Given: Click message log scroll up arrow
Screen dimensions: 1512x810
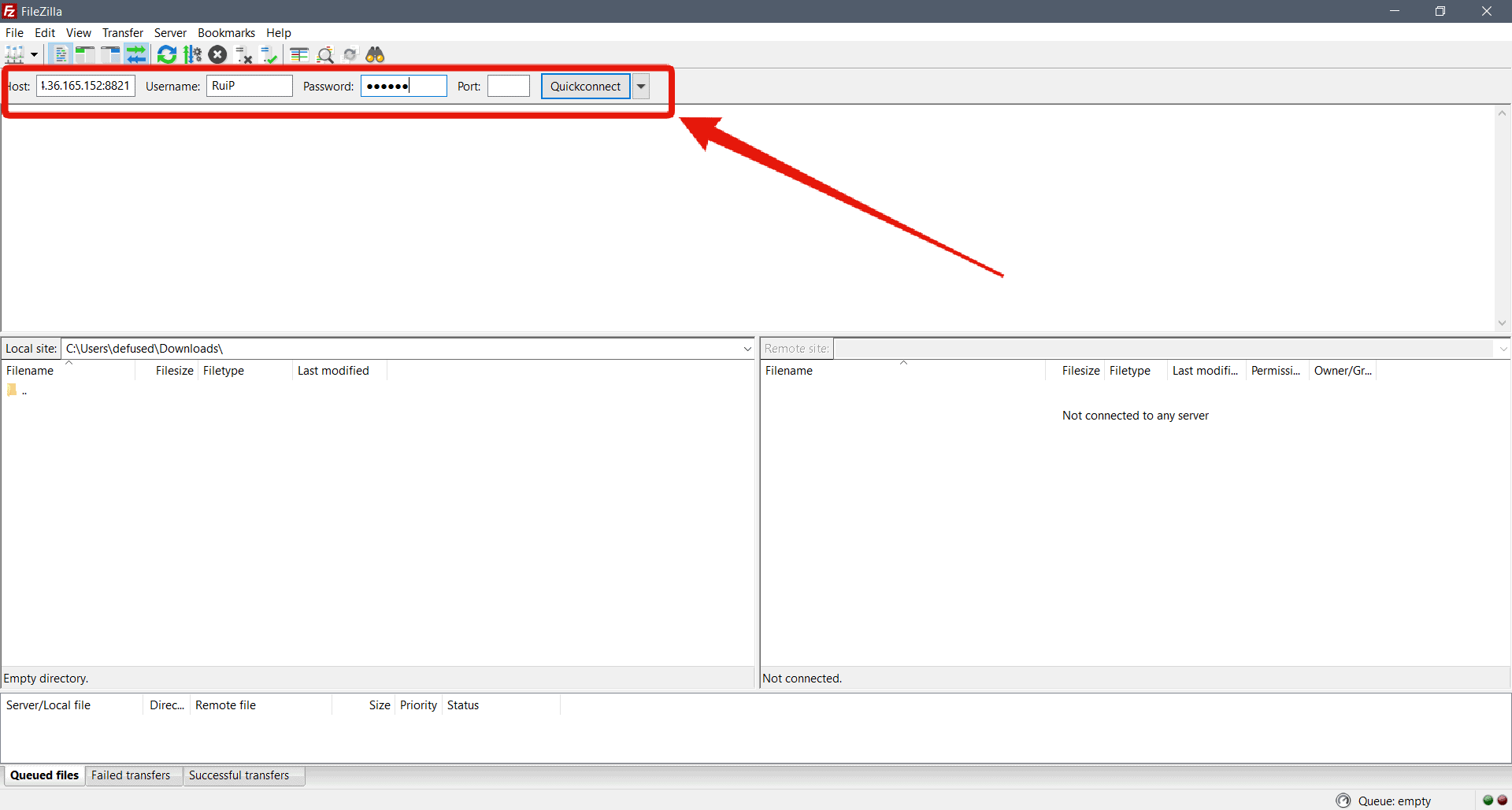Looking at the screenshot, I should pyautogui.click(x=1502, y=113).
